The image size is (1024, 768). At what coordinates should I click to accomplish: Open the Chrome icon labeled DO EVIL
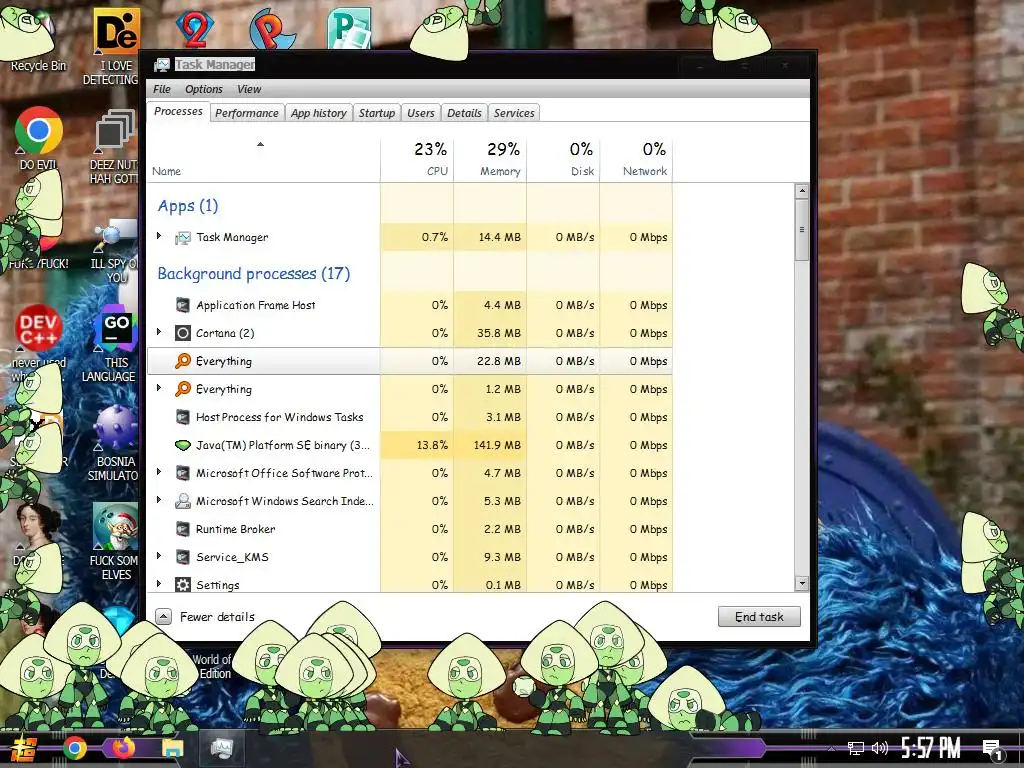pyautogui.click(x=39, y=131)
